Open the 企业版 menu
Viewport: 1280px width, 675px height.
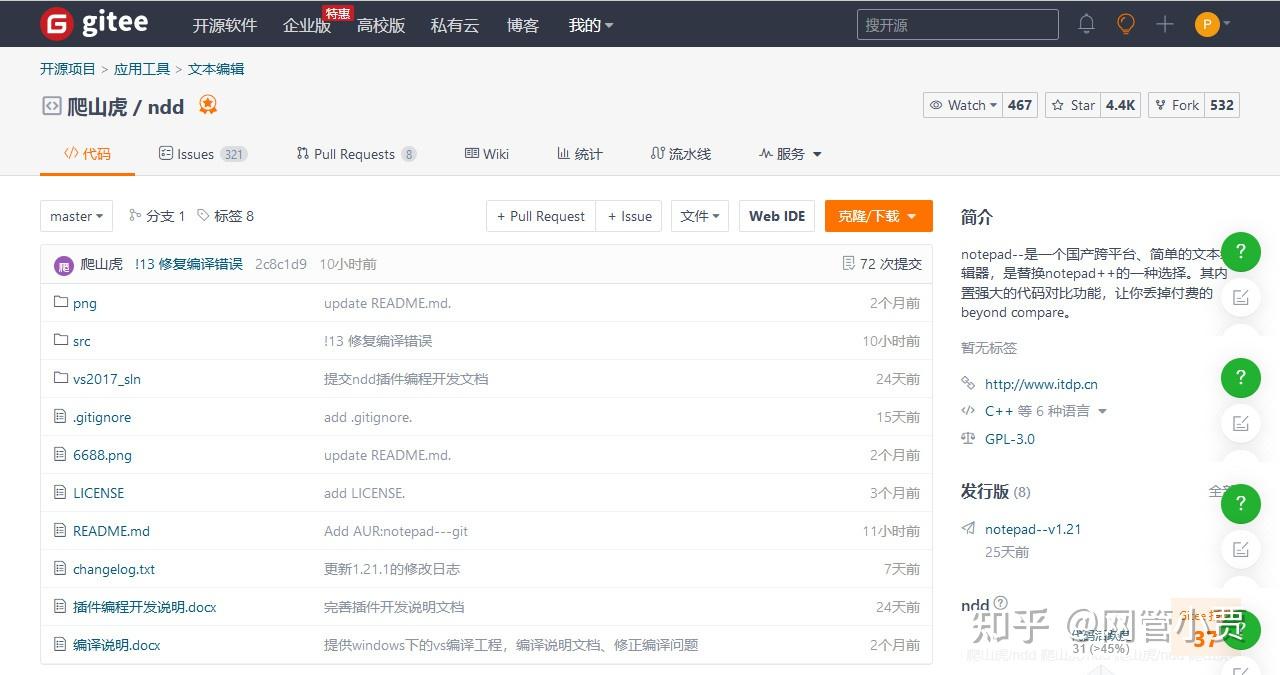click(307, 25)
